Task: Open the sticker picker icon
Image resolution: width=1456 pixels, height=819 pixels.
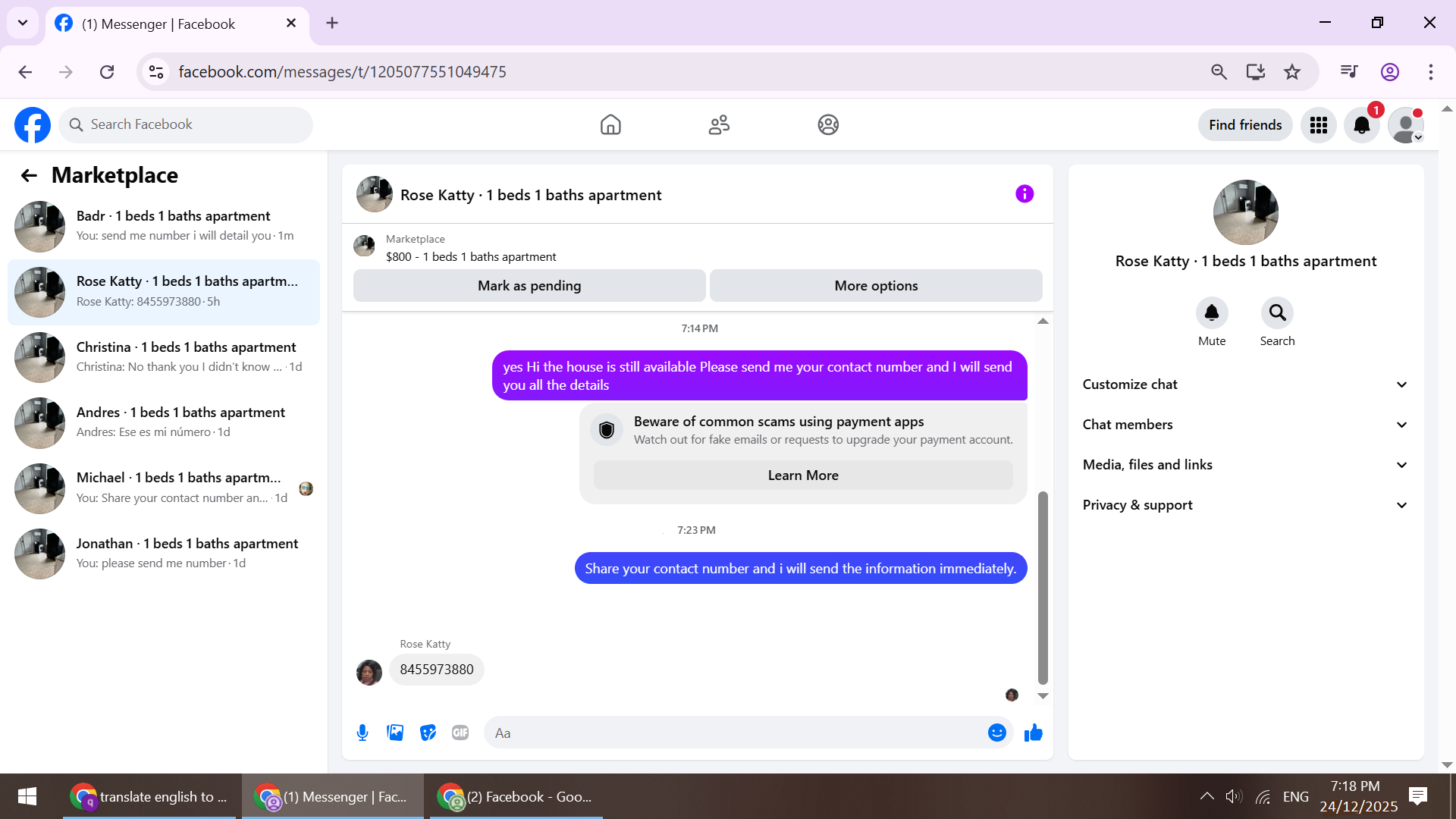Action: pos(428,733)
